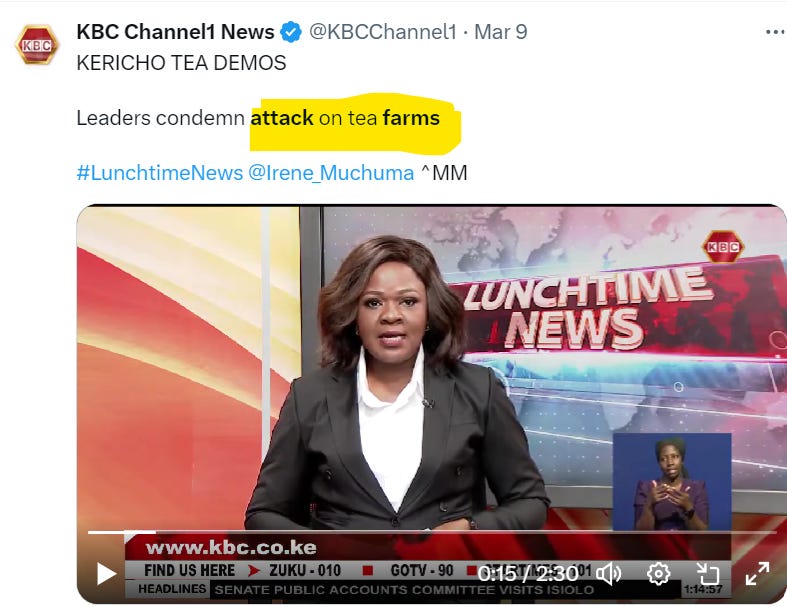
Task: Play the video with the play button
Action: [106, 573]
